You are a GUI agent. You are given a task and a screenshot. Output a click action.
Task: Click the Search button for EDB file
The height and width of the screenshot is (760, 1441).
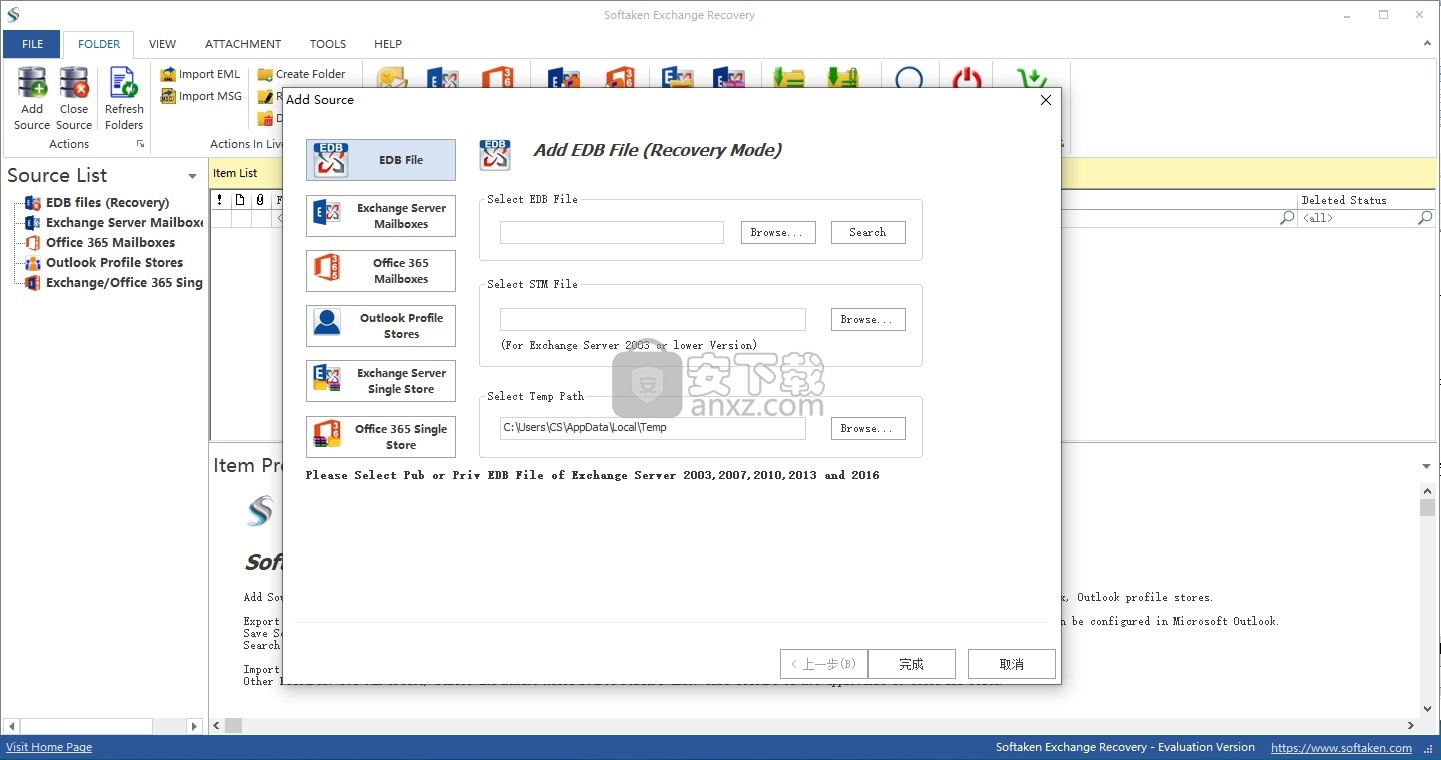pos(868,232)
